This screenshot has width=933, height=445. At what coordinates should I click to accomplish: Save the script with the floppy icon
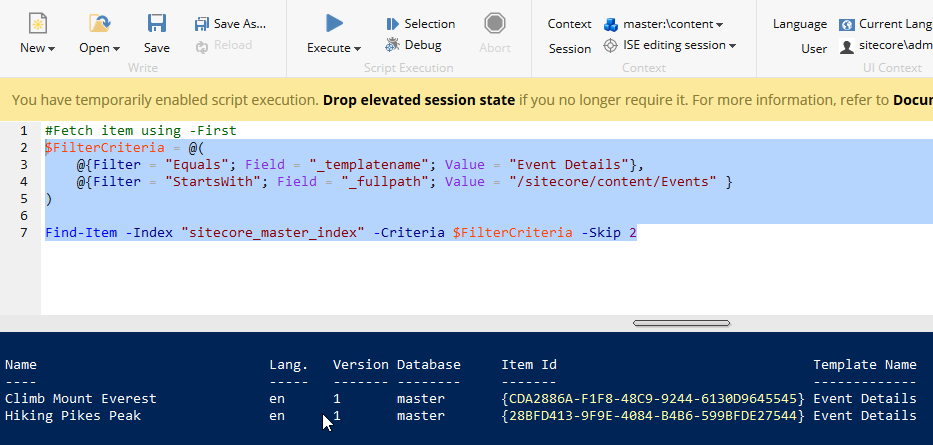(x=156, y=23)
